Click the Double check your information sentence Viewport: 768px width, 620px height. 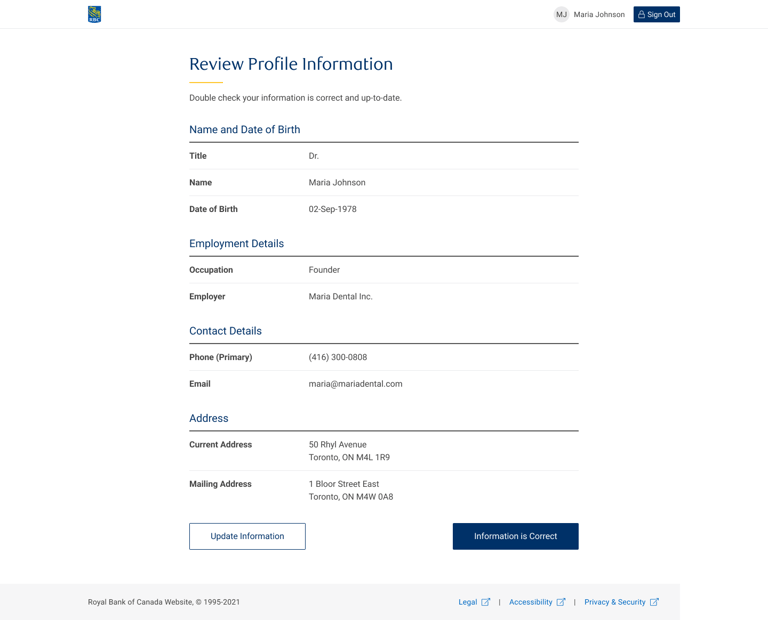click(295, 98)
